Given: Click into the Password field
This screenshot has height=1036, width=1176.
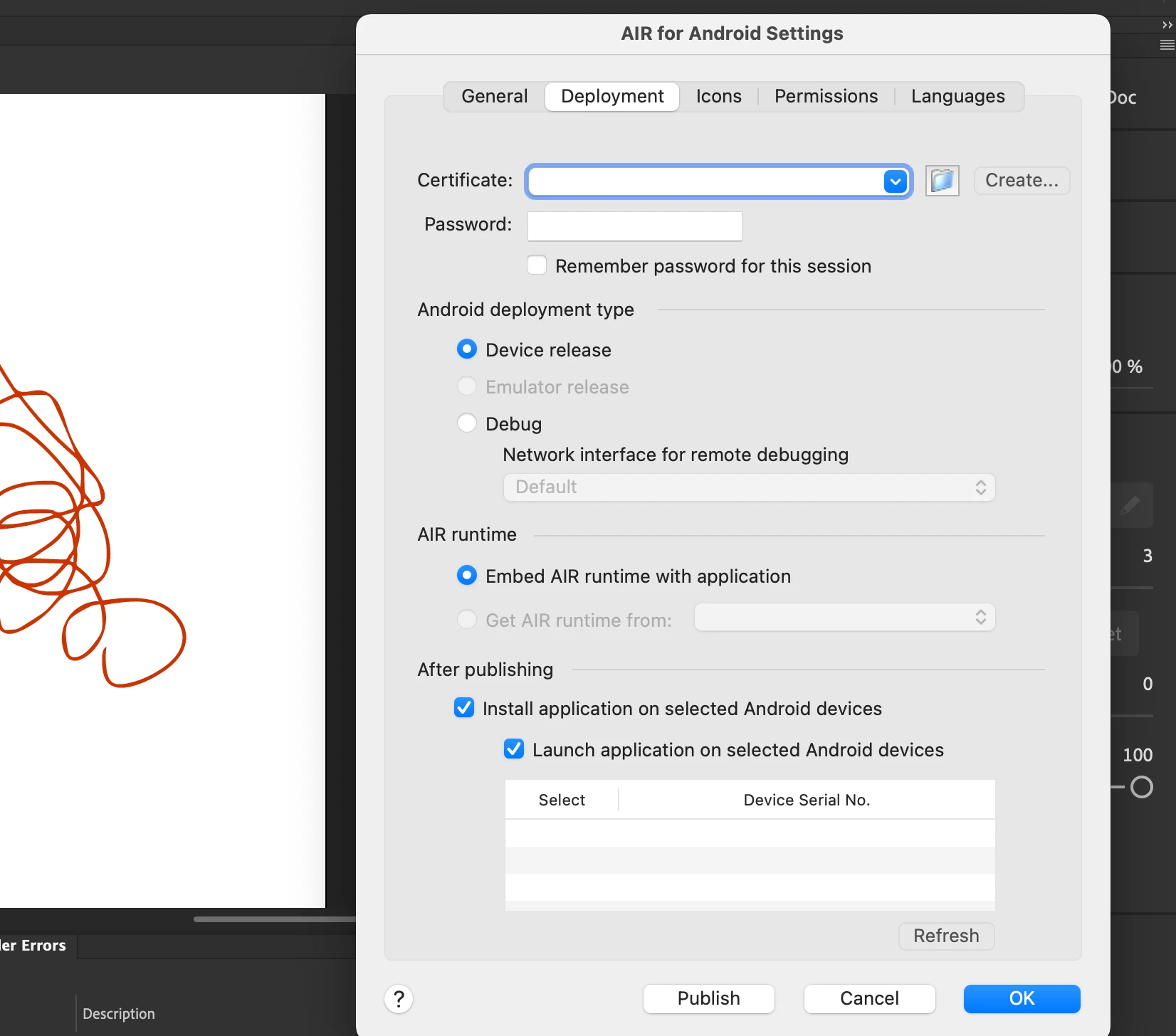Looking at the screenshot, I should click(634, 226).
